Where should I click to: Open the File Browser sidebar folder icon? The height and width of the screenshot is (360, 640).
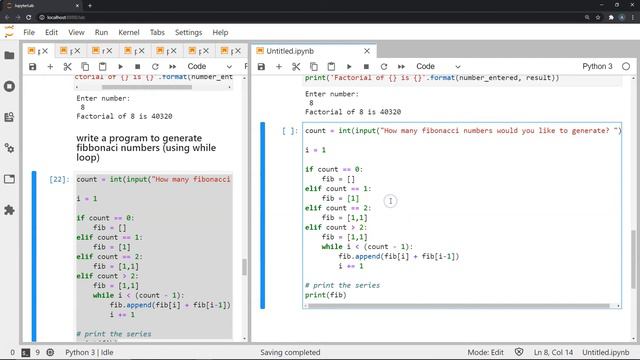(9, 55)
